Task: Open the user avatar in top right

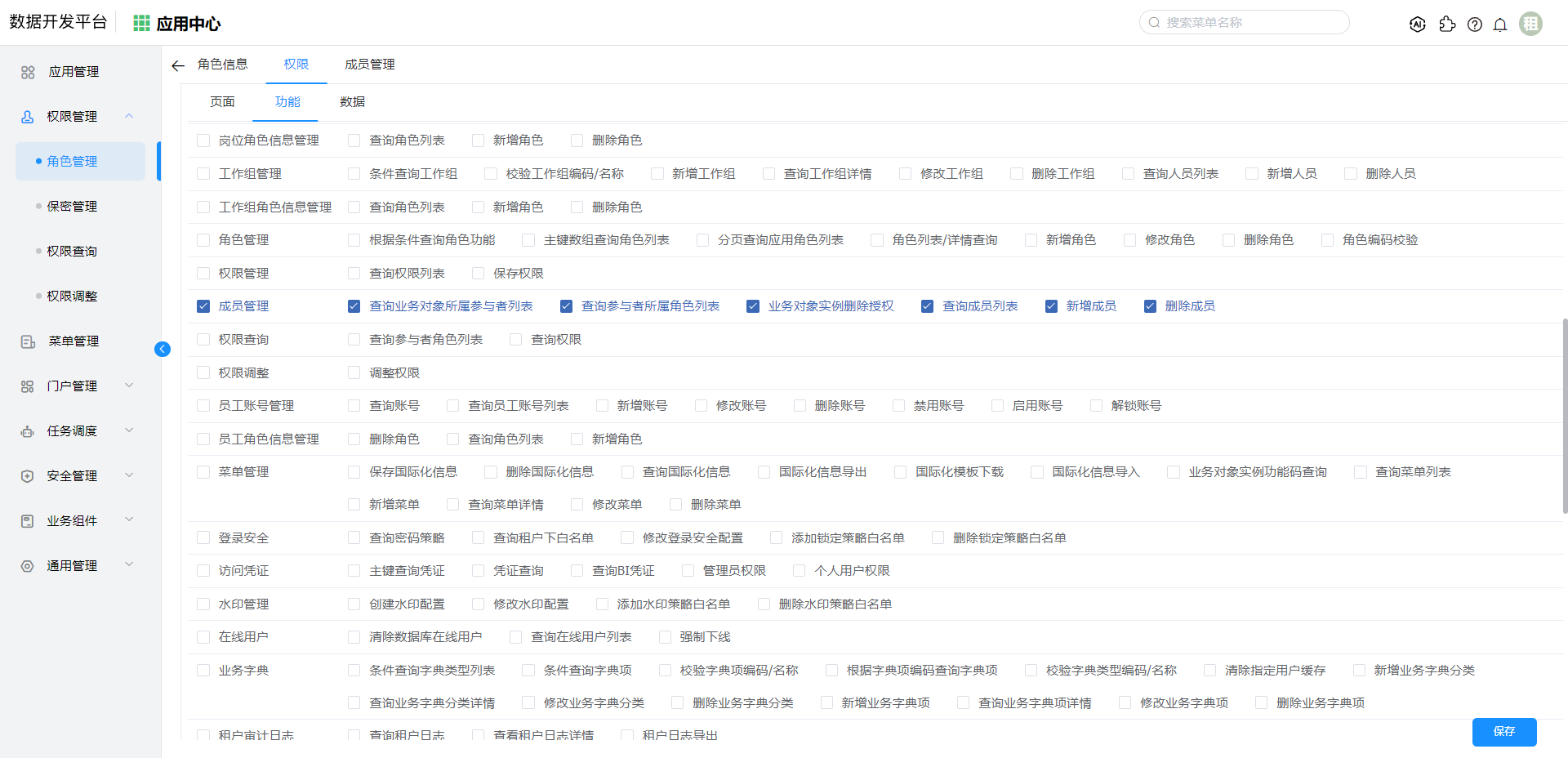Action: point(1530,24)
